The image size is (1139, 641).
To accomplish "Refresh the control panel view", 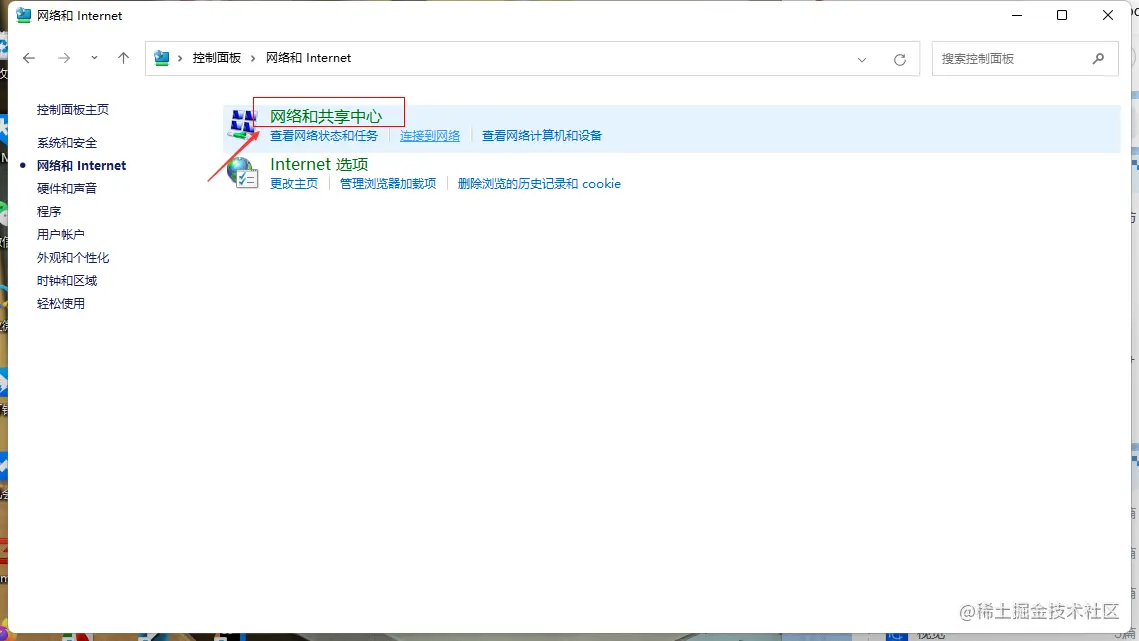I will [899, 60].
